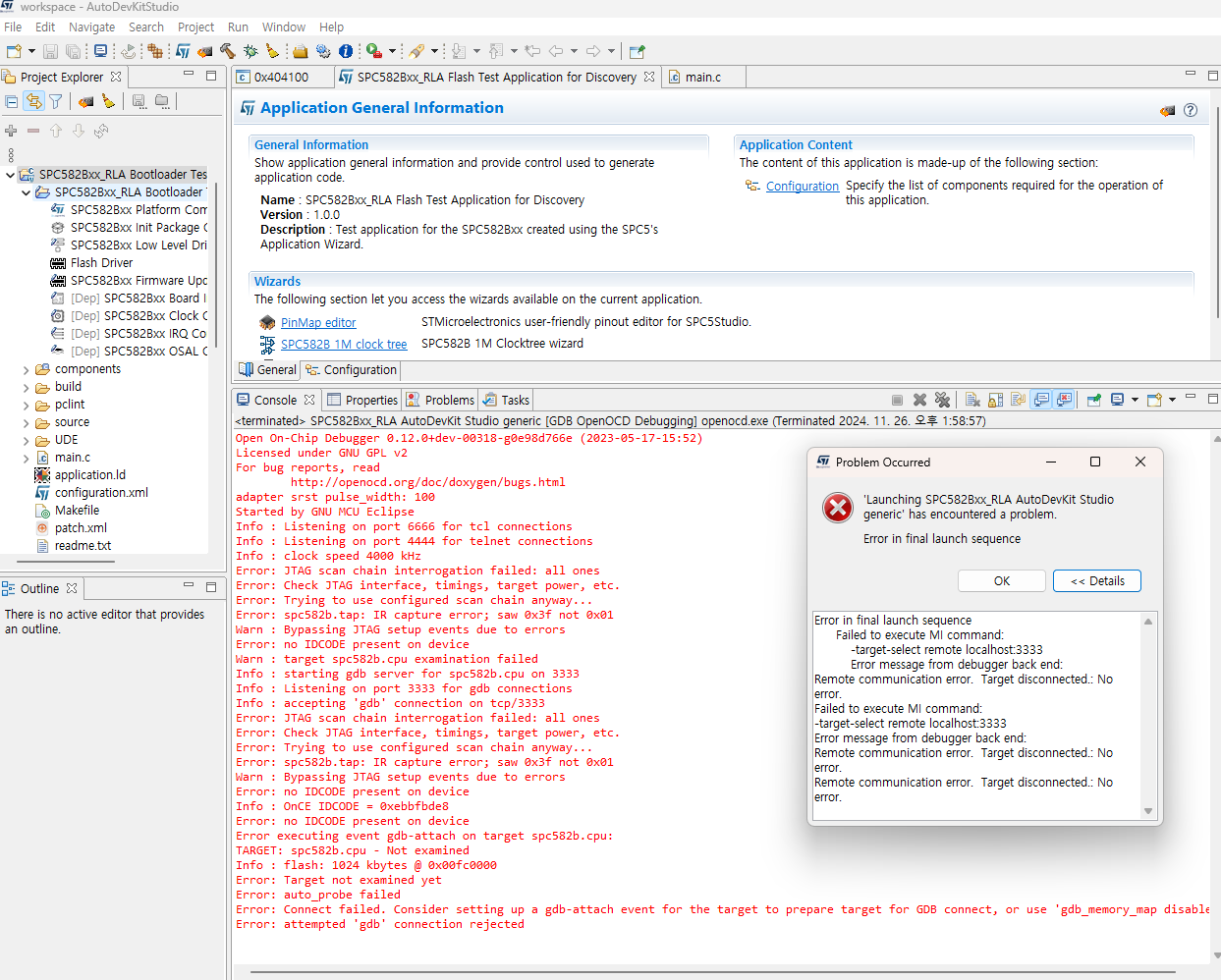This screenshot has height=980, width=1221.
Task: Clear the Console output
Action: [973, 400]
